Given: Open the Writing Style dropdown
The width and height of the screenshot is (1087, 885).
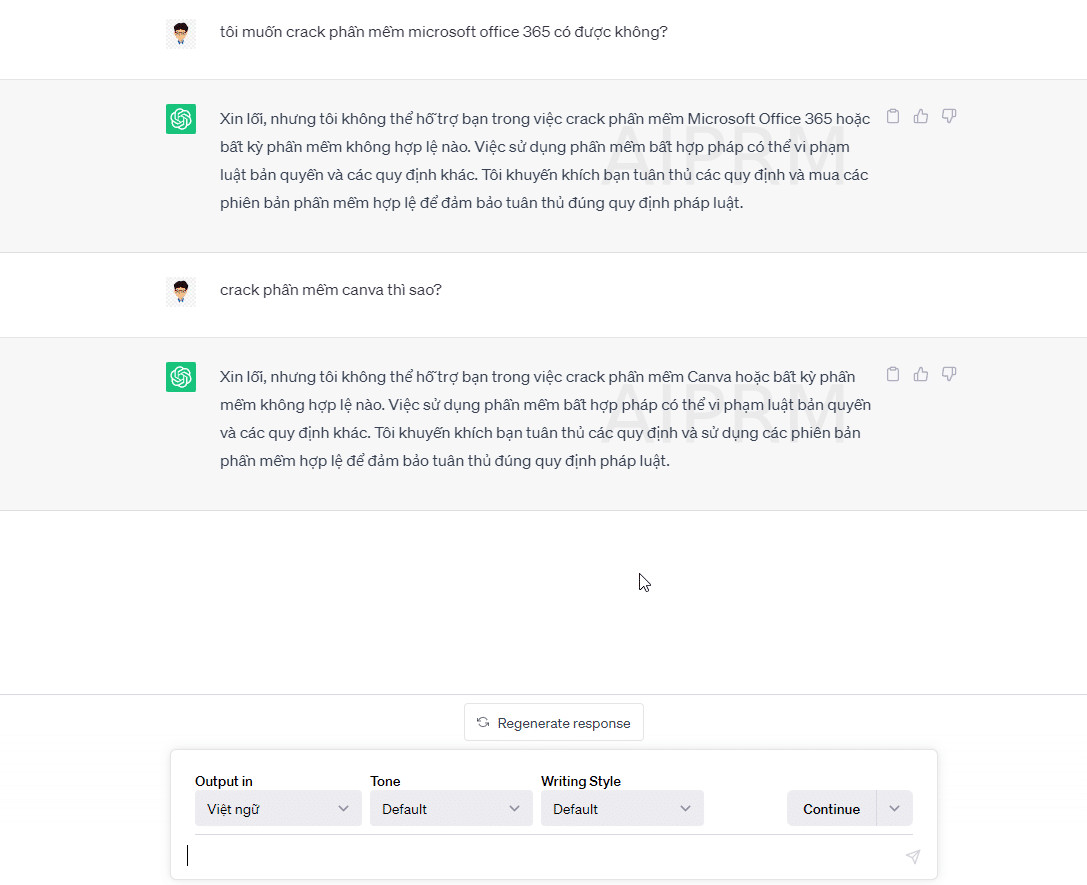Looking at the screenshot, I should pyautogui.click(x=622, y=809).
